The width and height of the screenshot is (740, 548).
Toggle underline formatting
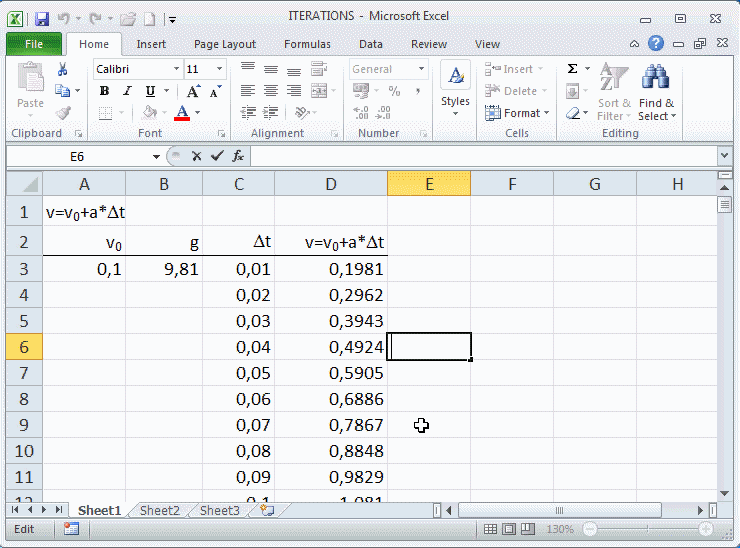[x=148, y=91]
